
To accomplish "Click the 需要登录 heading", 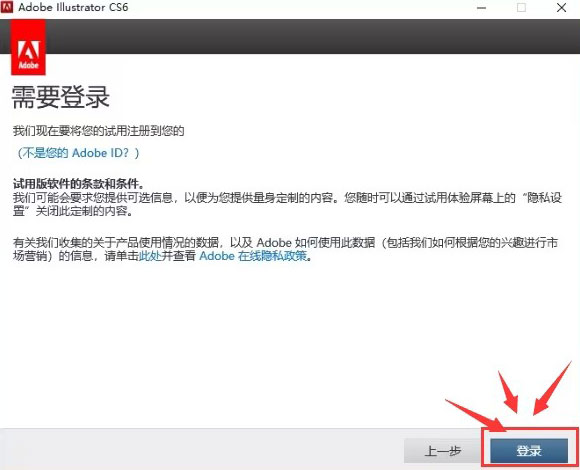I will pyautogui.click(x=61, y=97).
